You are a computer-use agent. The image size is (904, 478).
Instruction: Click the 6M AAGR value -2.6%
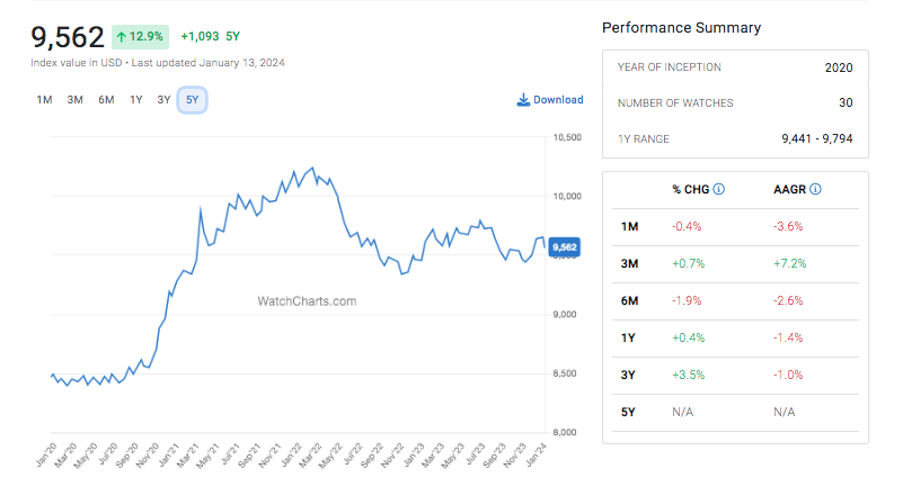tap(788, 300)
